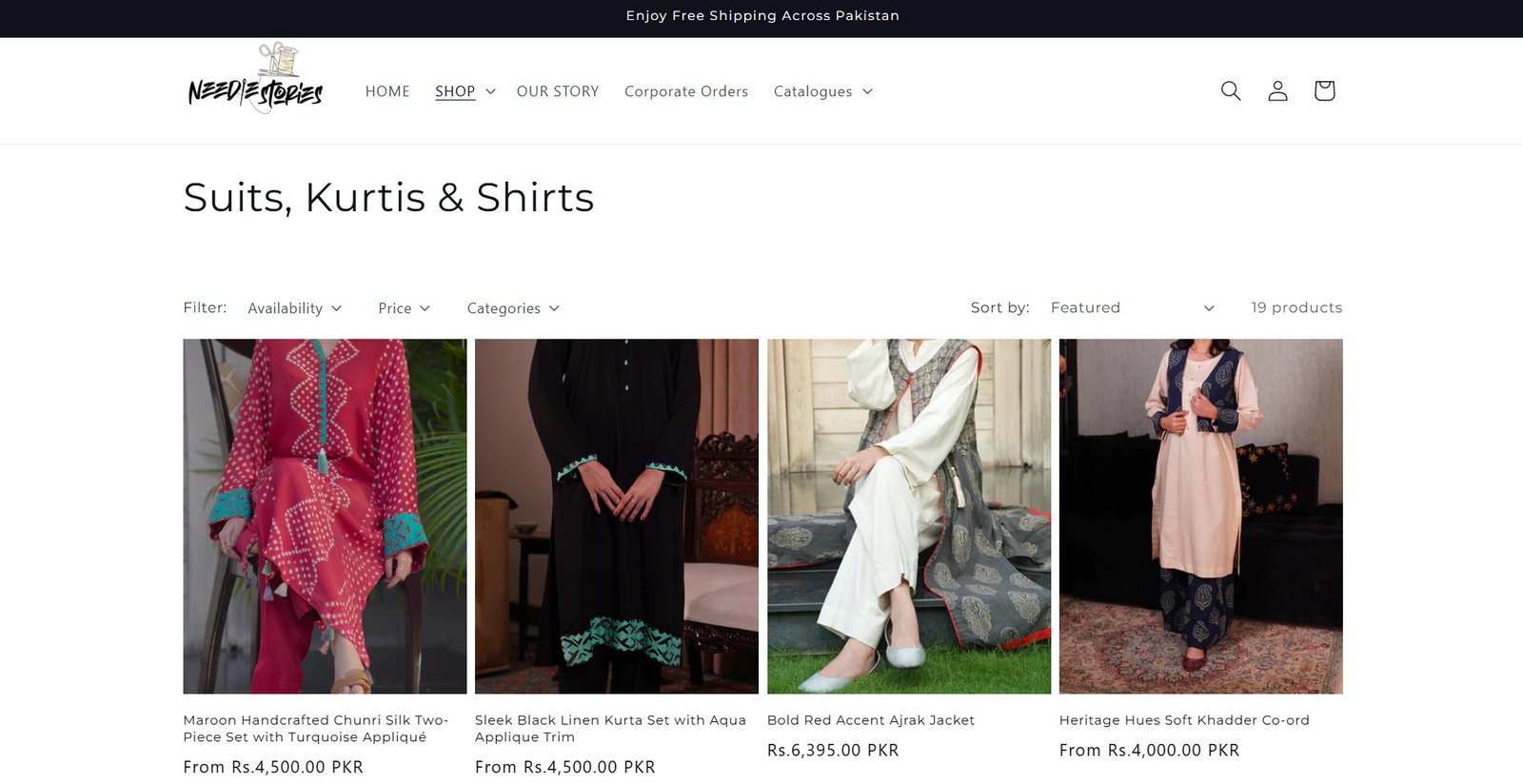Viewport: 1523px width, 784px height.
Task: Click the Needle Stories logo
Action: tap(255, 80)
